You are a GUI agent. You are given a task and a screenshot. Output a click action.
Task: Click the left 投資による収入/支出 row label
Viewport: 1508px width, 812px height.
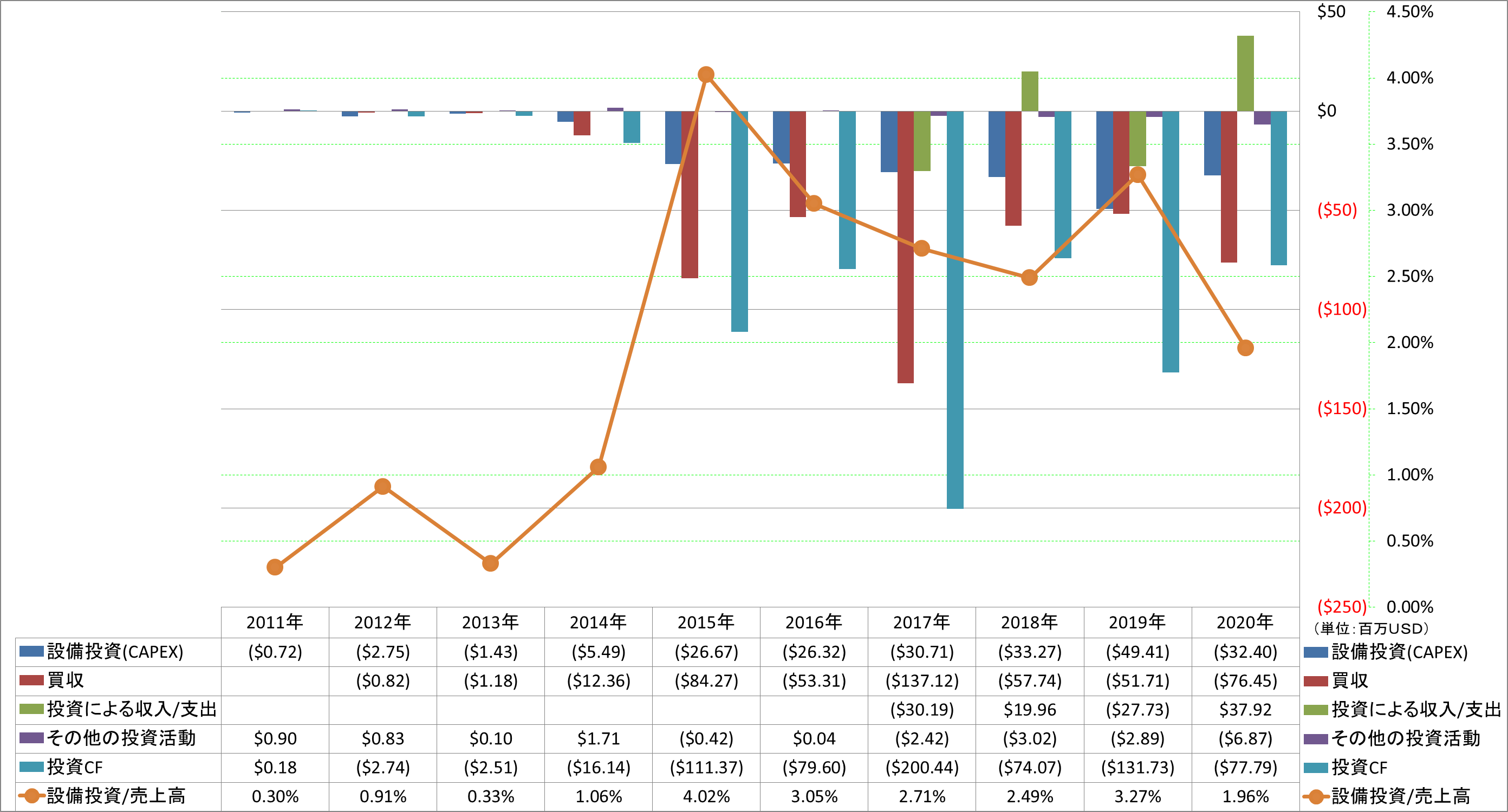[x=132, y=709]
